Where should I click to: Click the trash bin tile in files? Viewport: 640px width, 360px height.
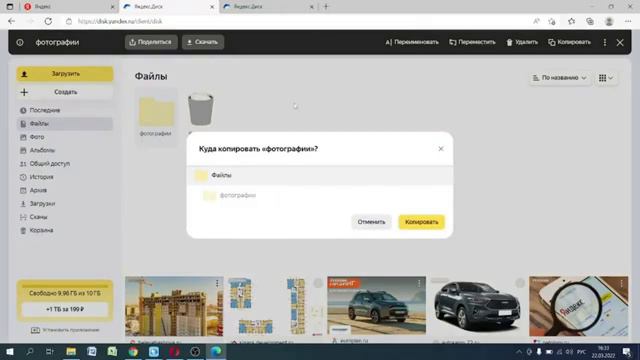pyautogui.click(x=200, y=109)
